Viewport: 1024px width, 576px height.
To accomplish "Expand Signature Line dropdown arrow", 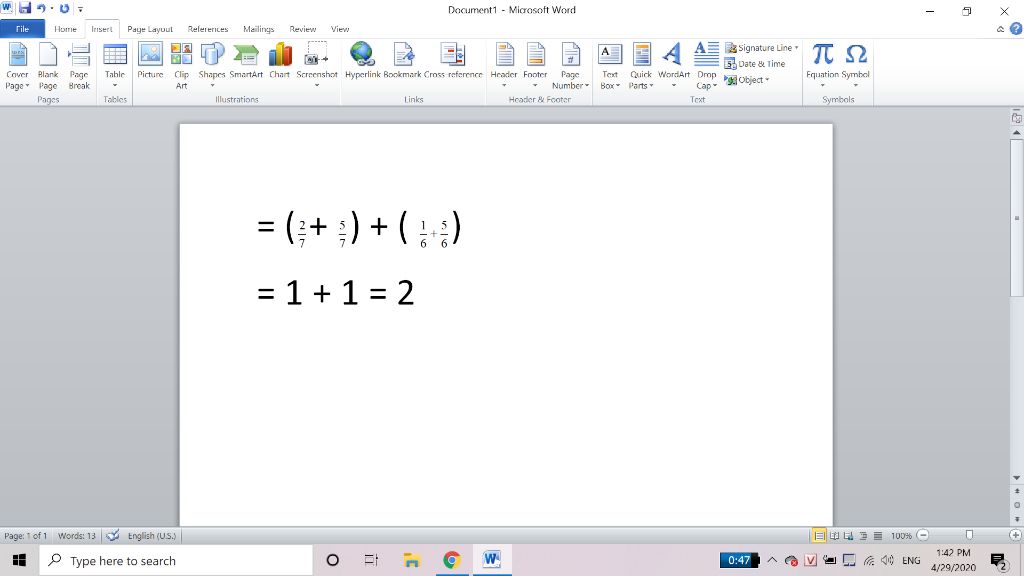I will (x=796, y=48).
